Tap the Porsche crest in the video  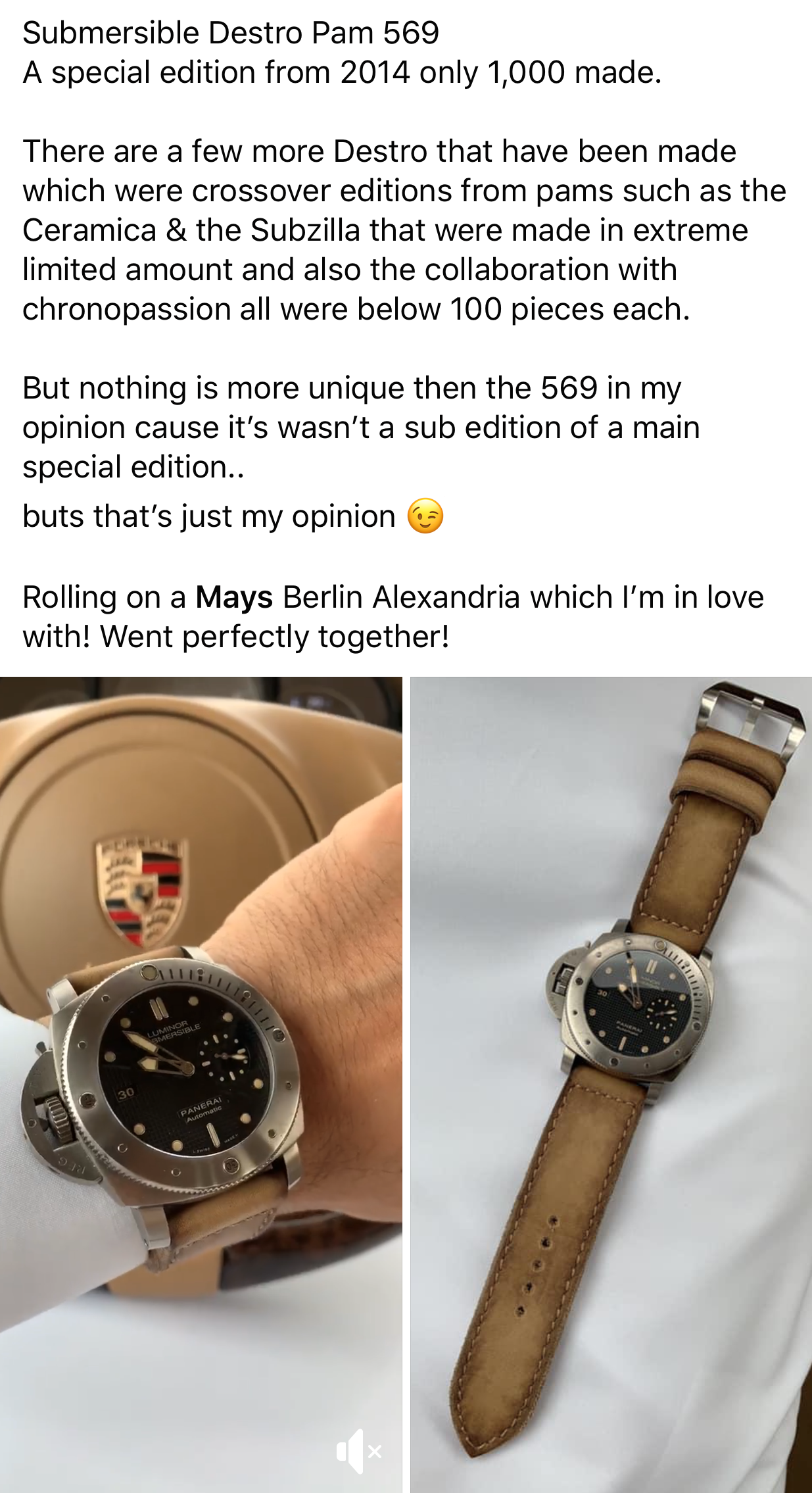click(x=142, y=891)
